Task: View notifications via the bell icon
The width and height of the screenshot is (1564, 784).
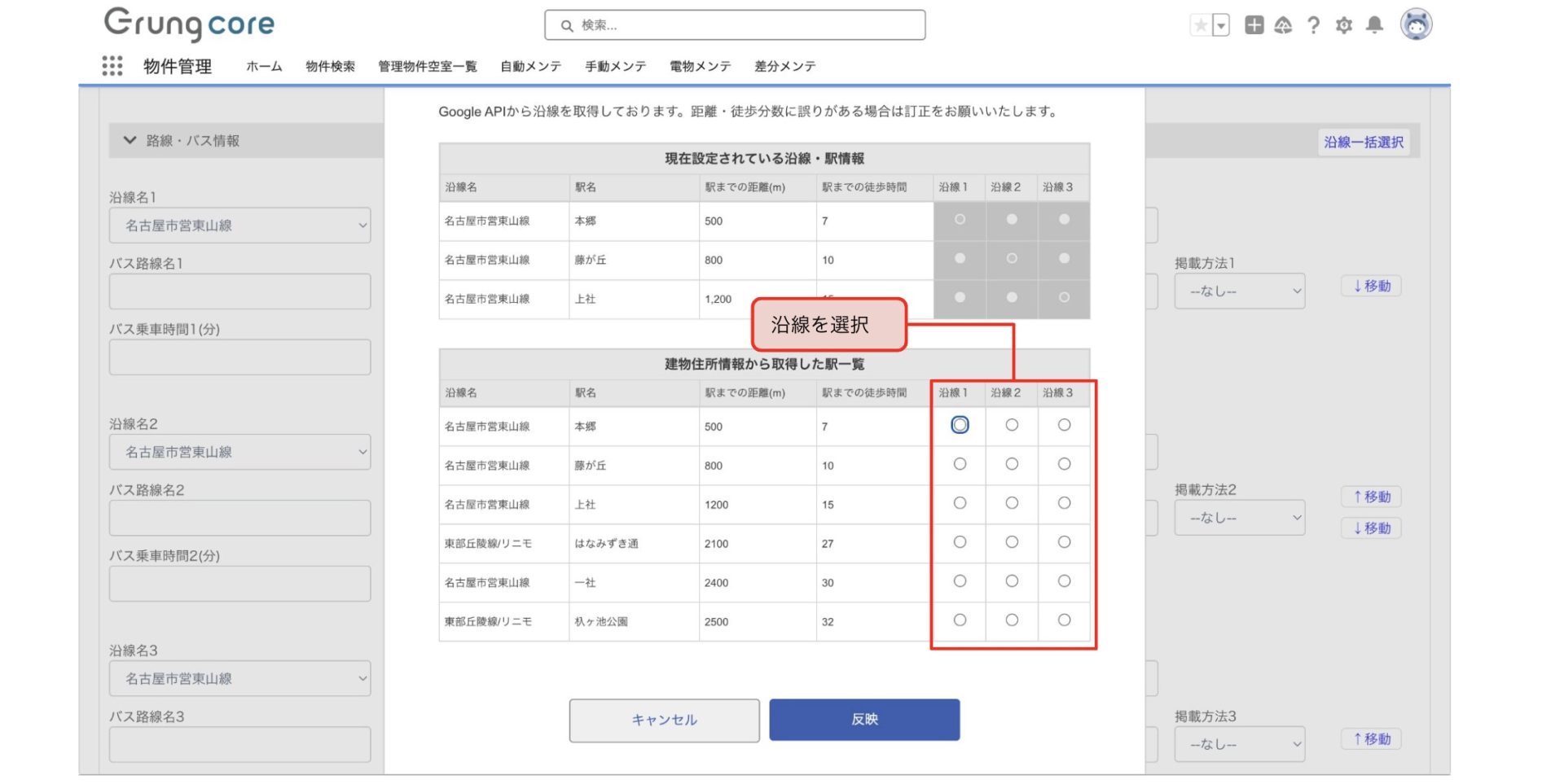Action: pyautogui.click(x=1374, y=25)
